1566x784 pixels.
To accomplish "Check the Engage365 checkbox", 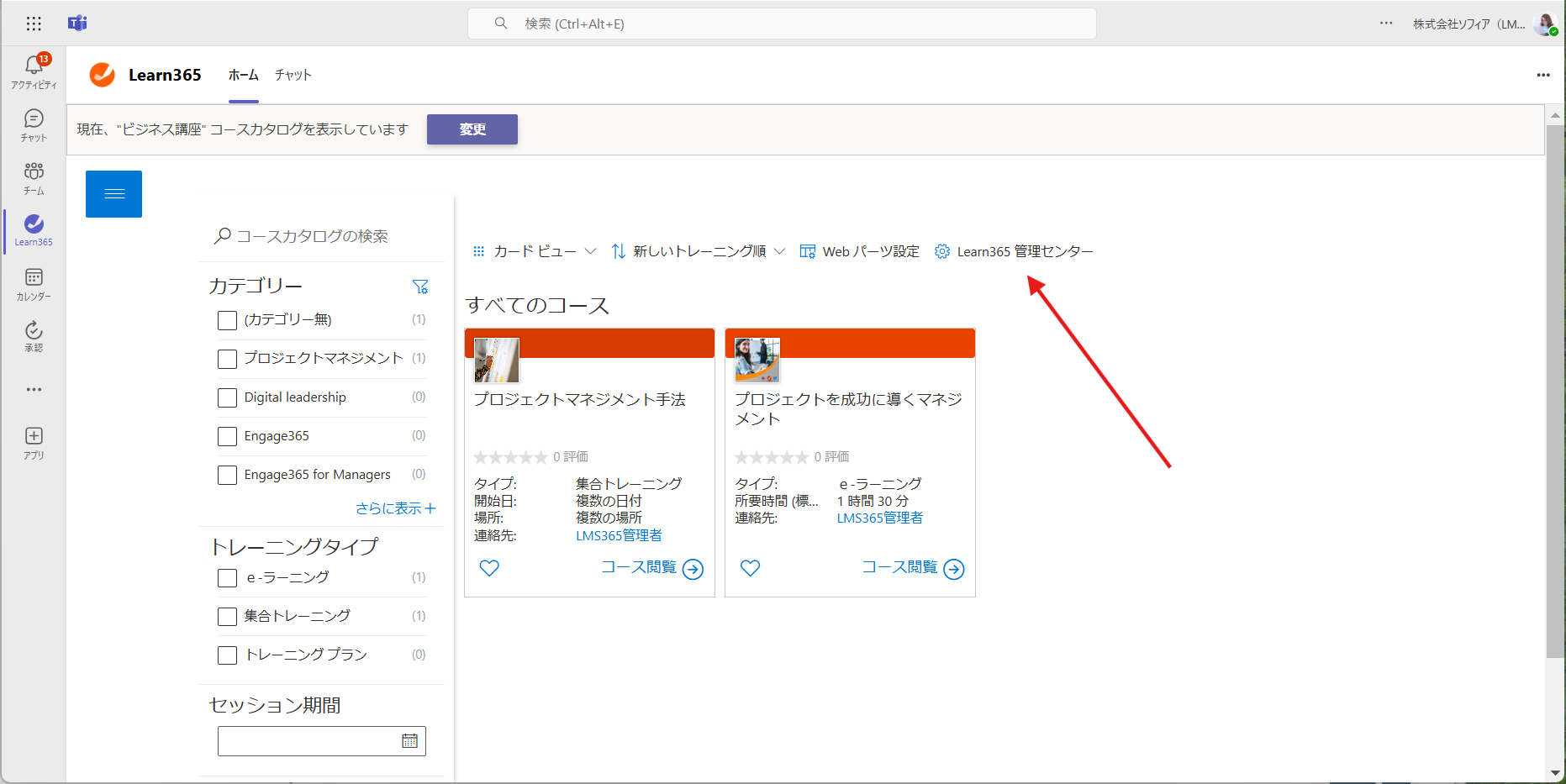I will click(227, 436).
